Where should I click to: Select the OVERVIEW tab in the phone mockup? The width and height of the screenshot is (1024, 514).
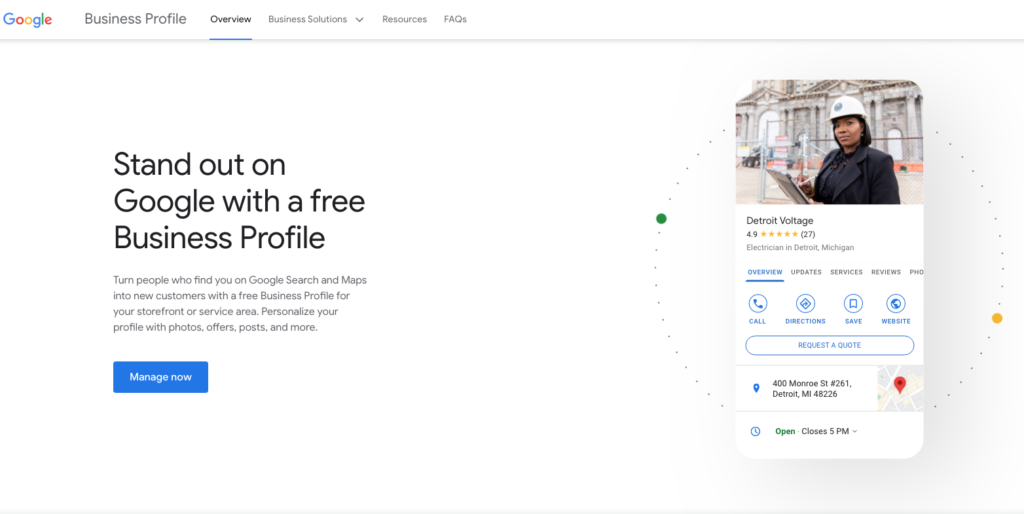(x=765, y=272)
